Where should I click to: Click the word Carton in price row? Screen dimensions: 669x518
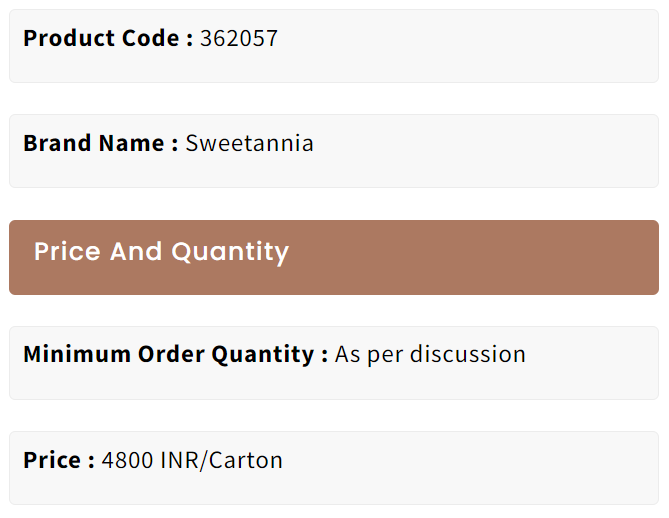246,460
